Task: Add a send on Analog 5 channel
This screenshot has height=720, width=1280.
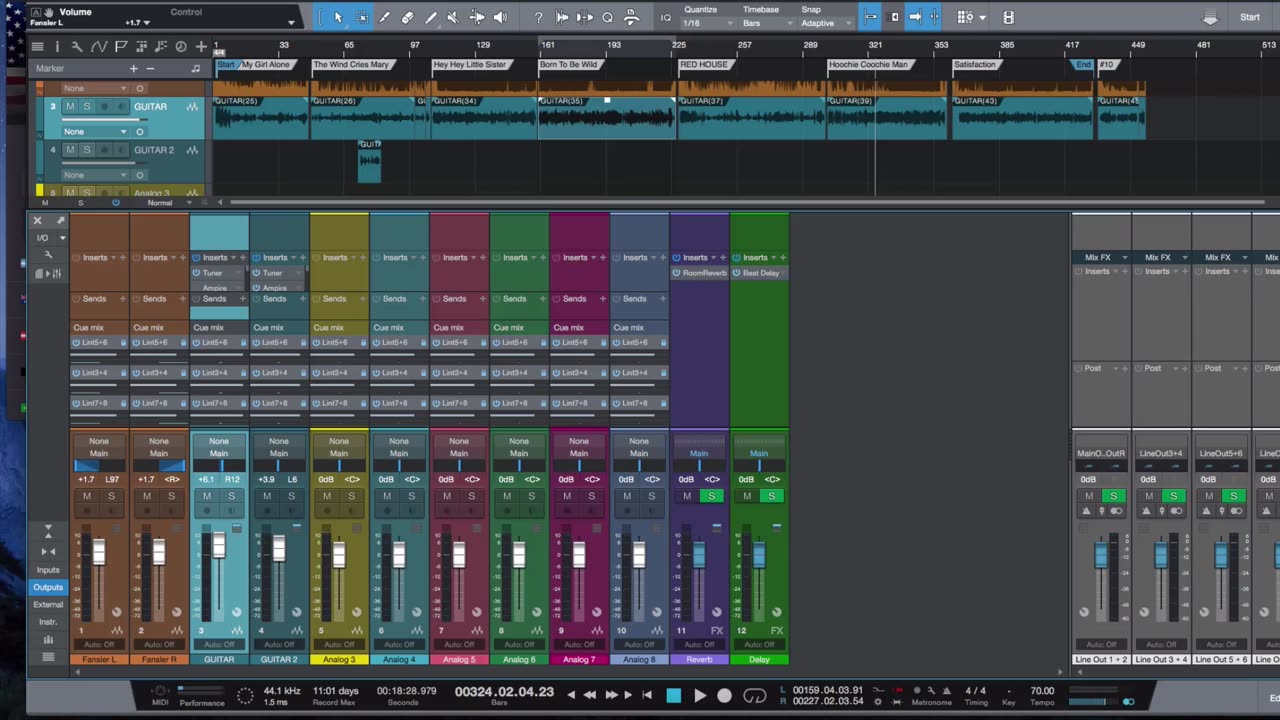Action: click(483, 298)
